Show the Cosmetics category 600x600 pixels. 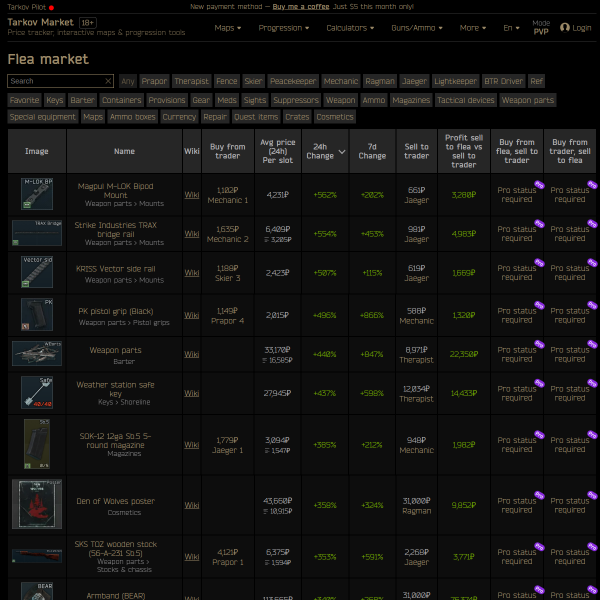pos(335,117)
